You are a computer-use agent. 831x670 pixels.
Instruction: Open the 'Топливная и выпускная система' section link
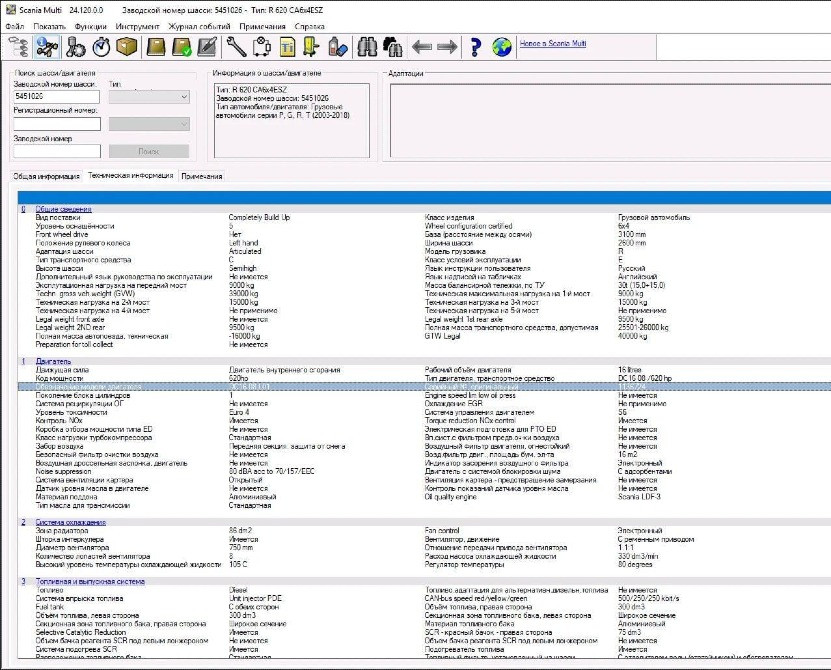90,581
